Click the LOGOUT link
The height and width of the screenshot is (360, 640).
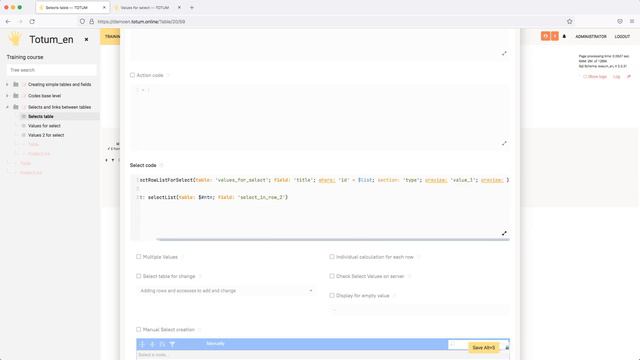pos(622,37)
